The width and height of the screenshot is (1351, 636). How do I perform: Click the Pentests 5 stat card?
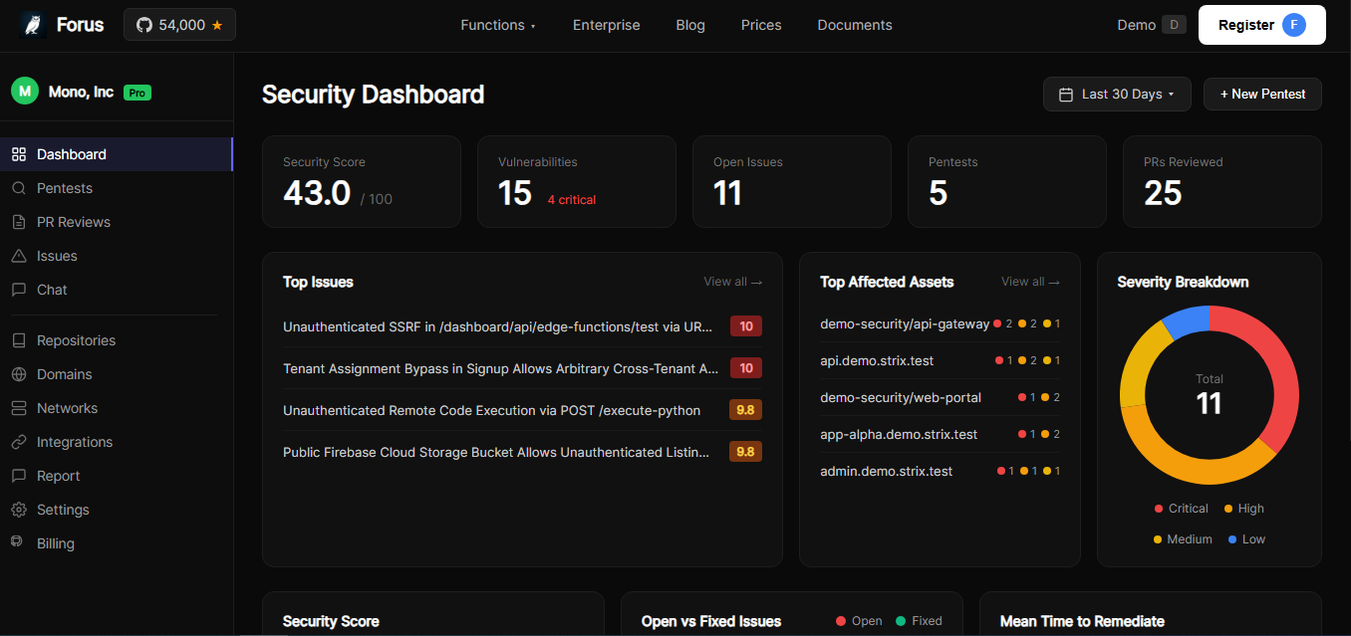click(1007, 182)
